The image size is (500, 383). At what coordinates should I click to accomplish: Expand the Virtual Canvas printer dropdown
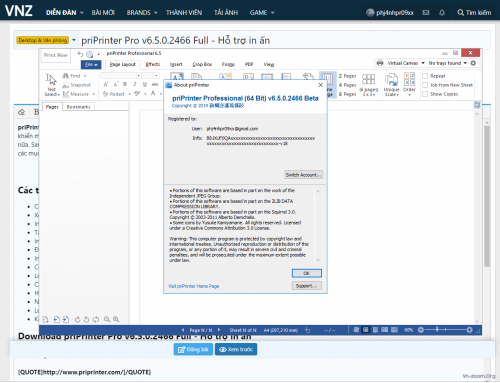coord(423,63)
